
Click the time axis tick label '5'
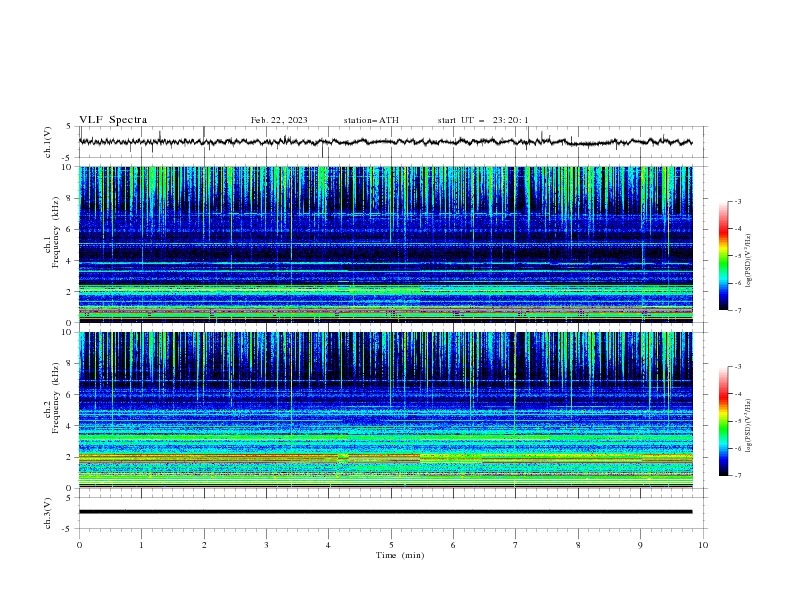391,545
